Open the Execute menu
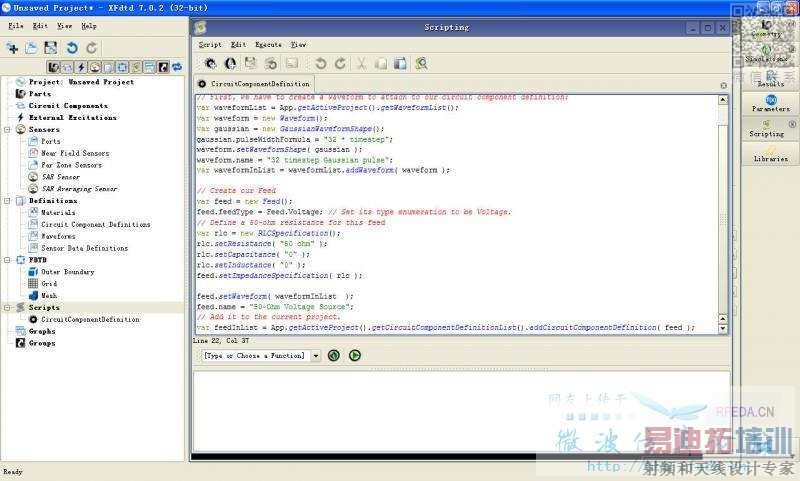The width and height of the screenshot is (800, 481). tap(268, 44)
